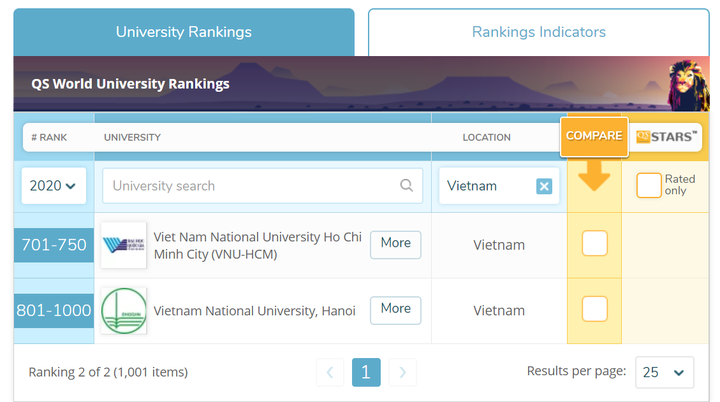The height and width of the screenshot is (402, 720).
Task: Click Vietnam location cell in VNU-HCM row
Action: click(499, 245)
